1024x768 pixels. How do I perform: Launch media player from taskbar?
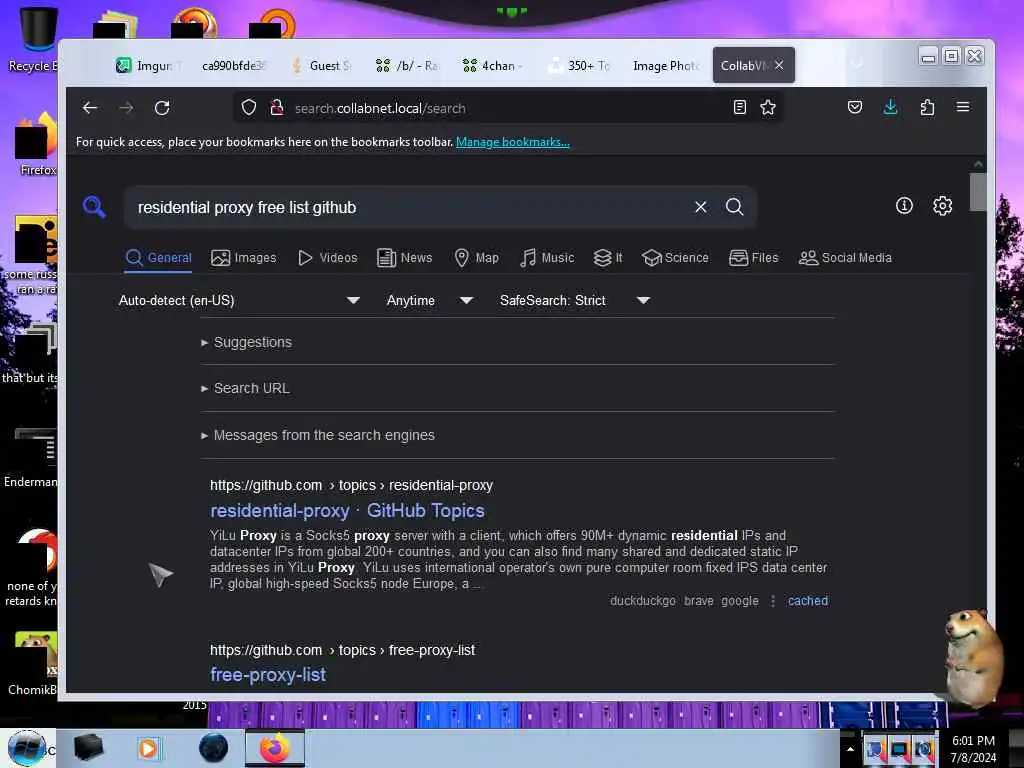(x=148, y=748)
